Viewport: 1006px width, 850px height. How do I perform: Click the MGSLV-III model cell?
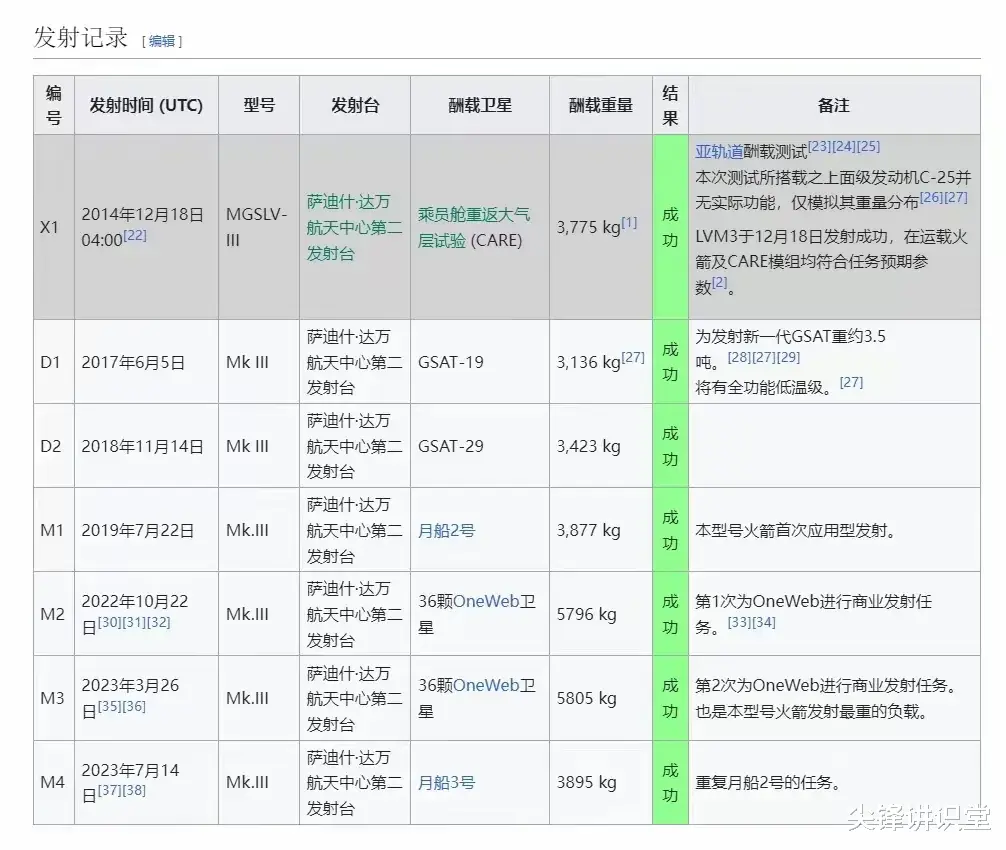259,227
